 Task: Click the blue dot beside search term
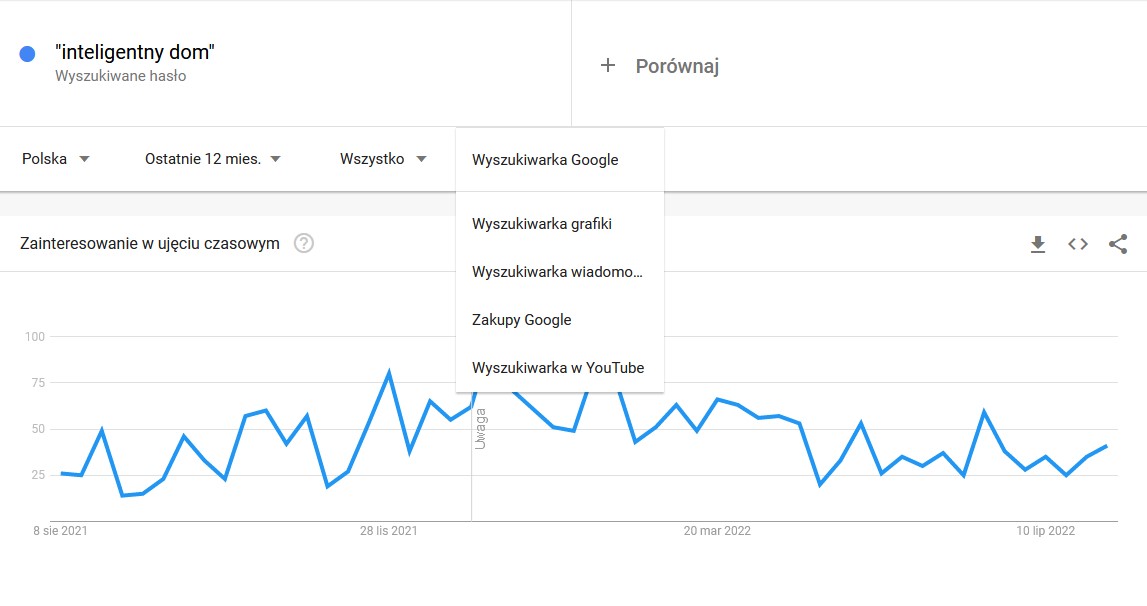coord(28,54)
